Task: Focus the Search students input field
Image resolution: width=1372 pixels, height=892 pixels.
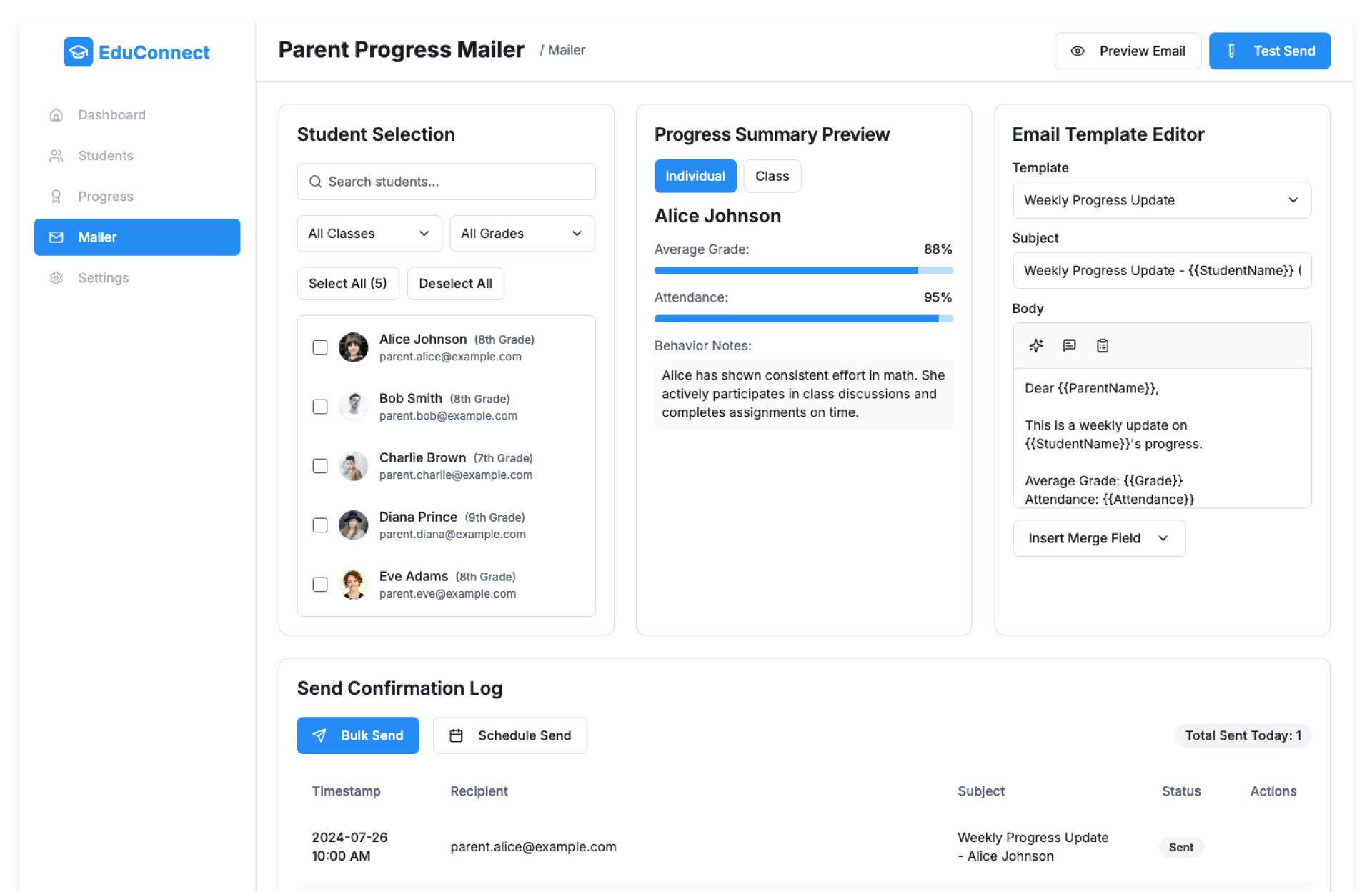Action: (x=447, y=182)
